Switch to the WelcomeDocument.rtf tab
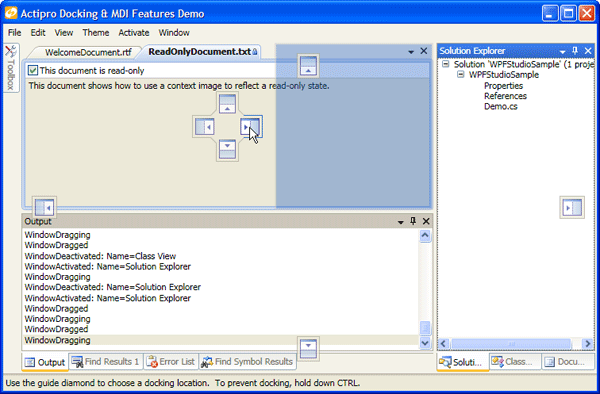600x394 pixels. 88,52
